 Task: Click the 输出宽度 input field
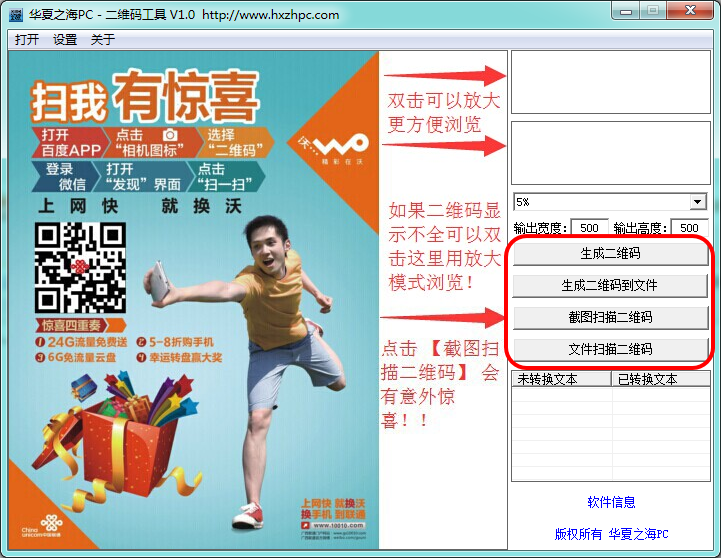(x=589, y=228)
